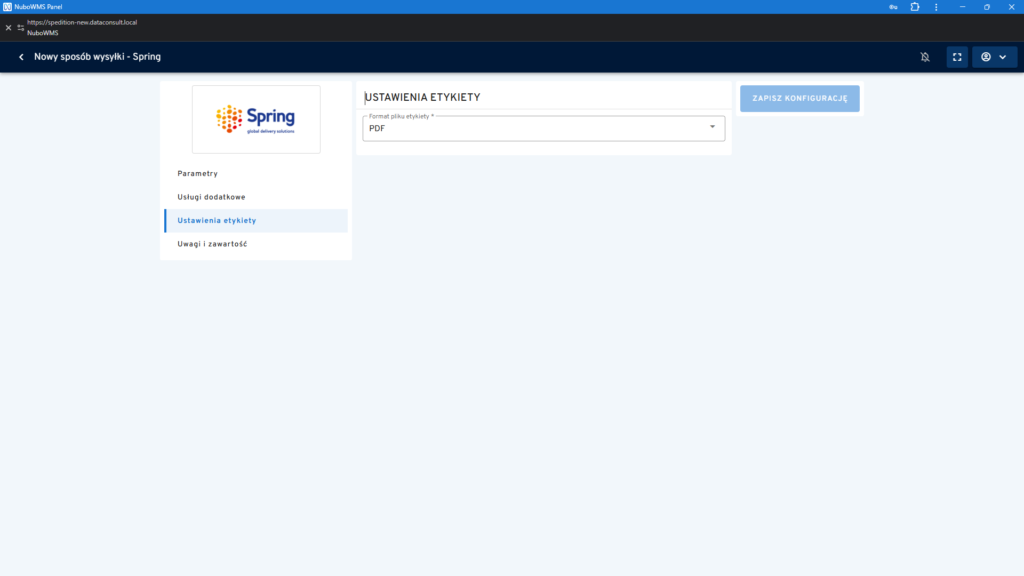The width and height of the screenshot is (1024, 576).
Task: Open the Parametry section
Action: pos(197,174)
